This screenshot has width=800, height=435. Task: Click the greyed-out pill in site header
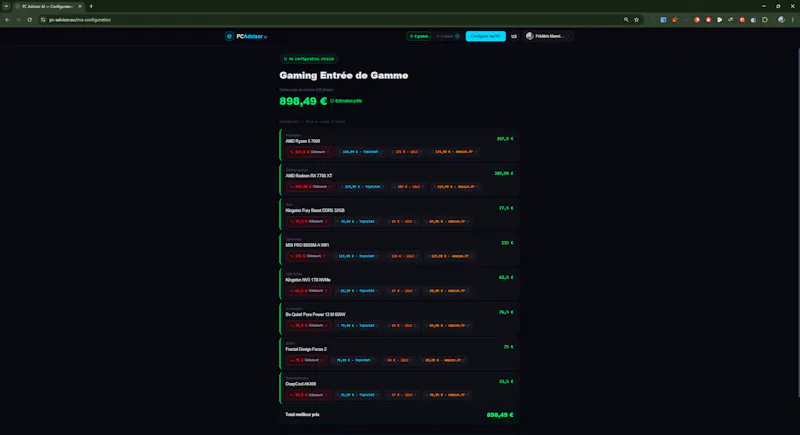[x=447, y=36]
